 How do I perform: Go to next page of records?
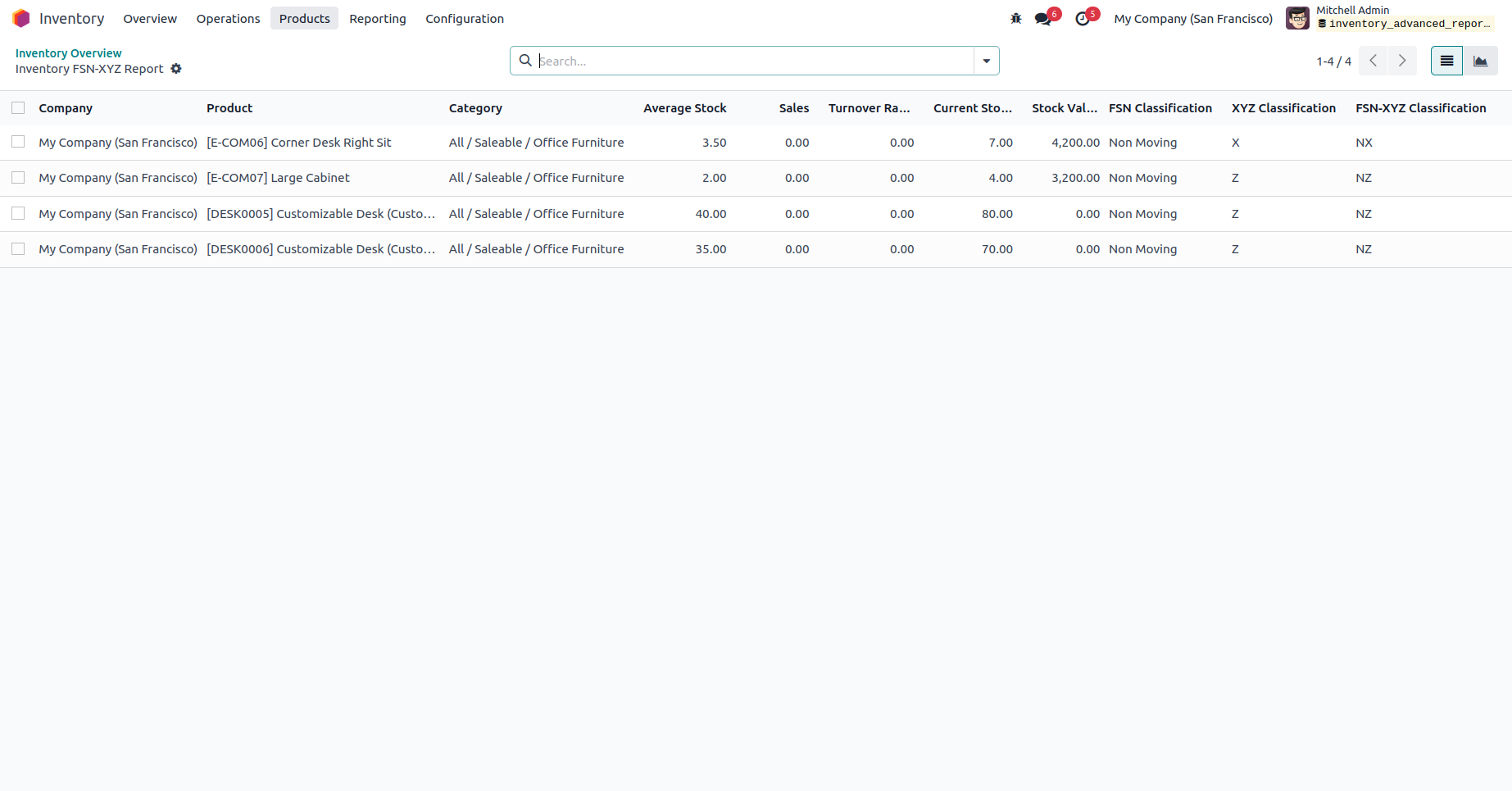click(1402, 61)
